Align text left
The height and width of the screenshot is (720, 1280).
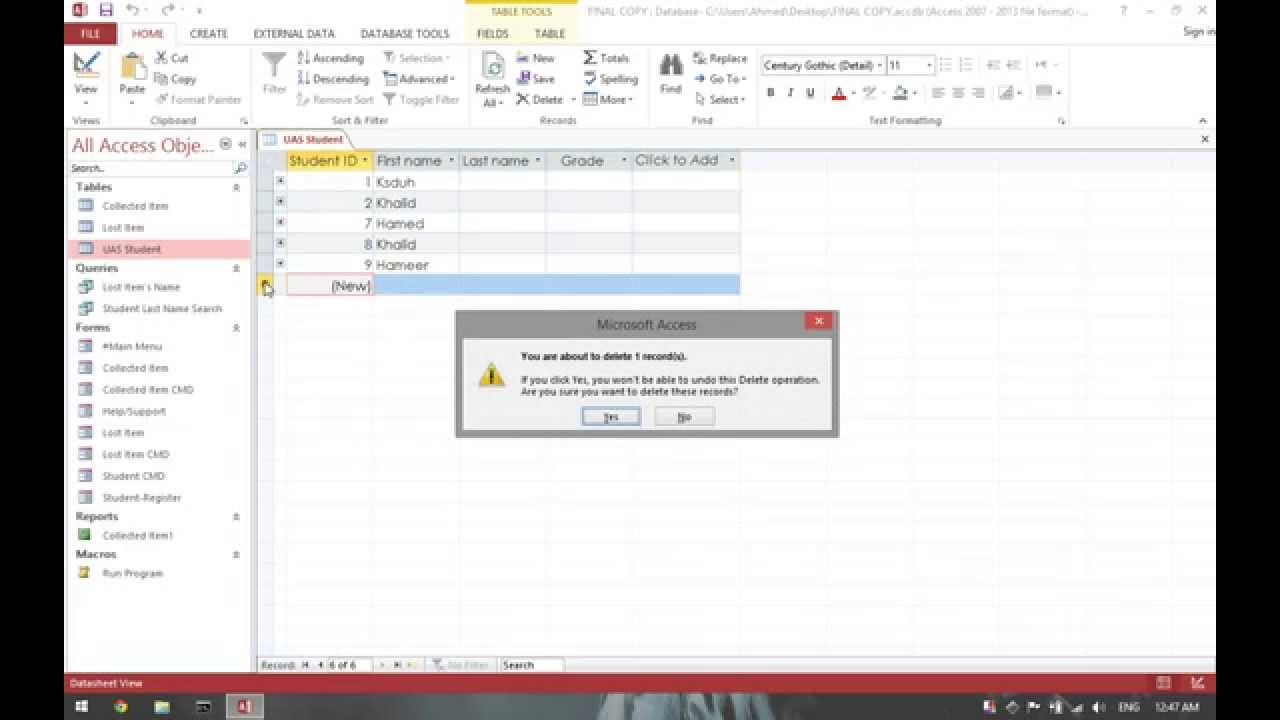tap(938, 93)
